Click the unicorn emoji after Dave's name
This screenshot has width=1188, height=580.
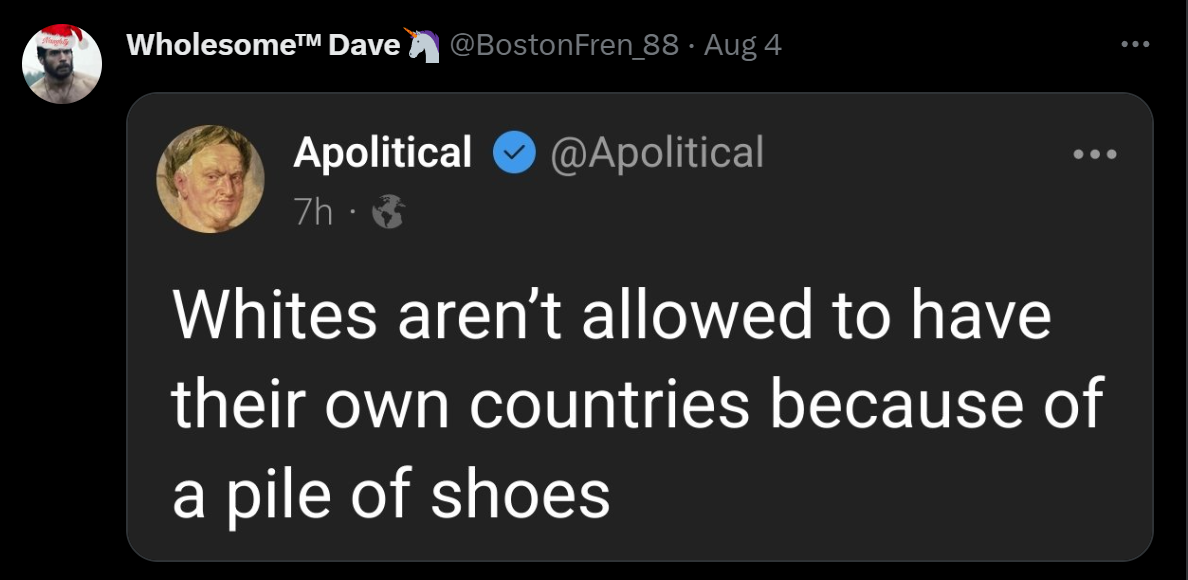click(x=422, y=45)
